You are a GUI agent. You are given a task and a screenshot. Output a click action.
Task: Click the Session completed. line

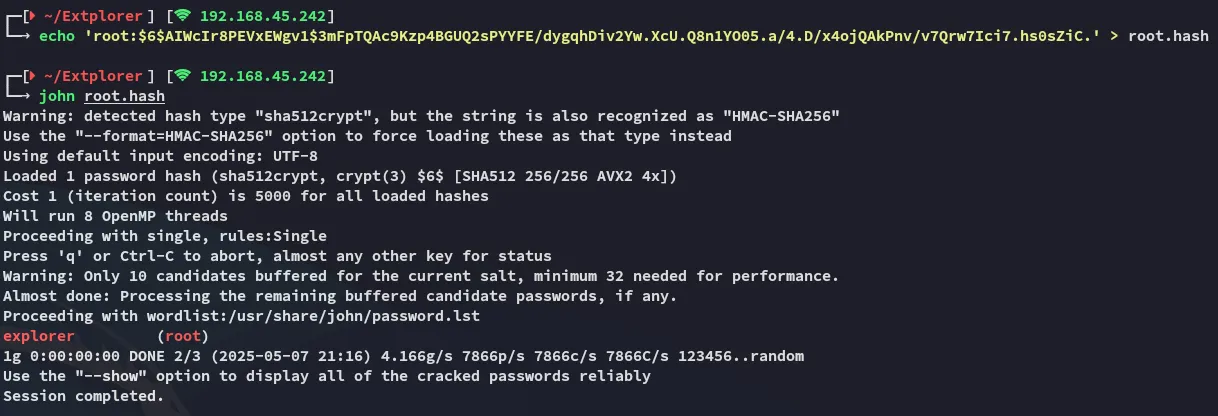[x=83, y=396]
